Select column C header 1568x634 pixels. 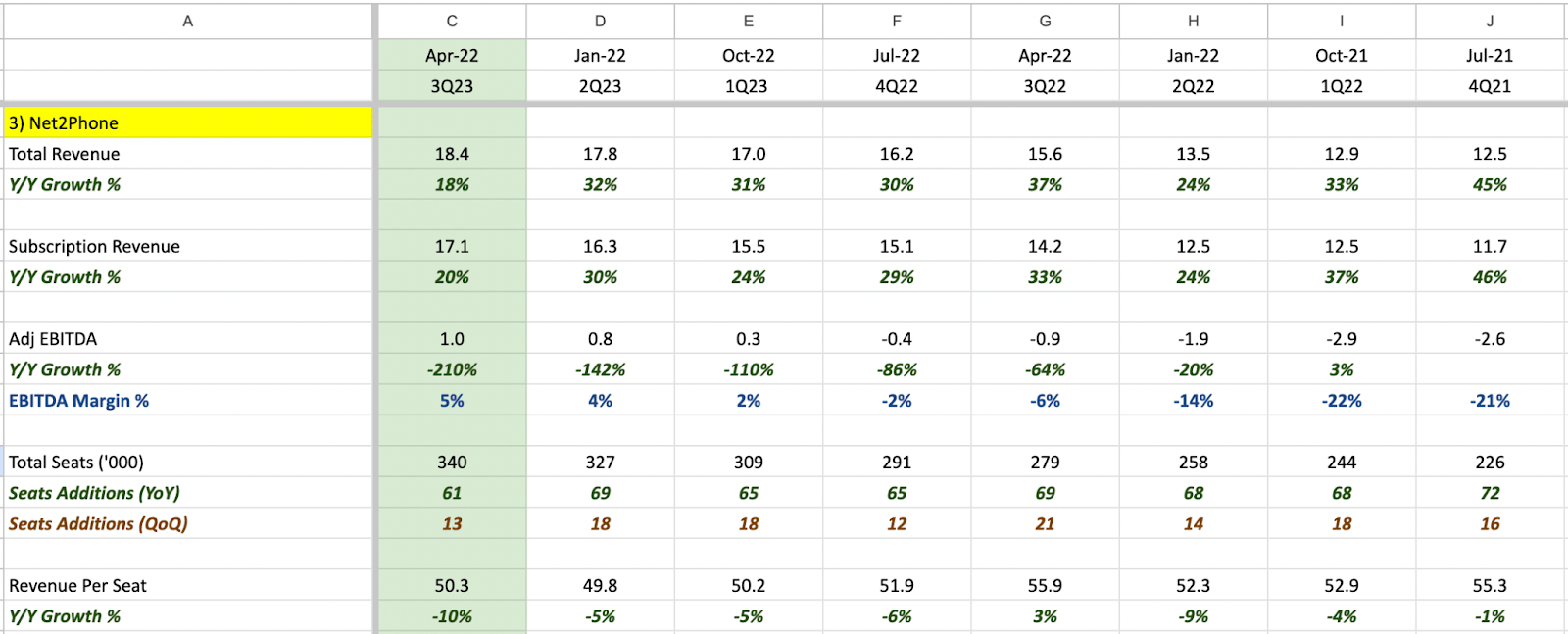(x=452, y=21)
